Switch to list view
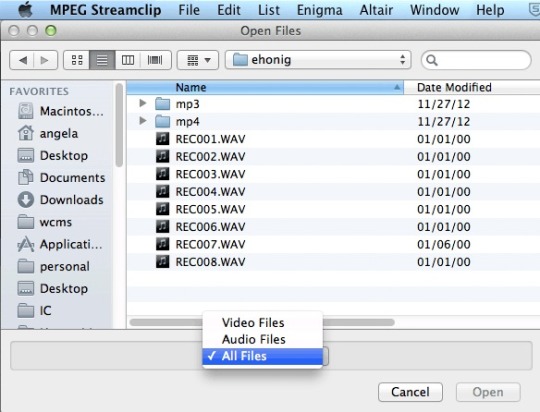The height and width of the screenshot is (412, 540). (102, 60)
